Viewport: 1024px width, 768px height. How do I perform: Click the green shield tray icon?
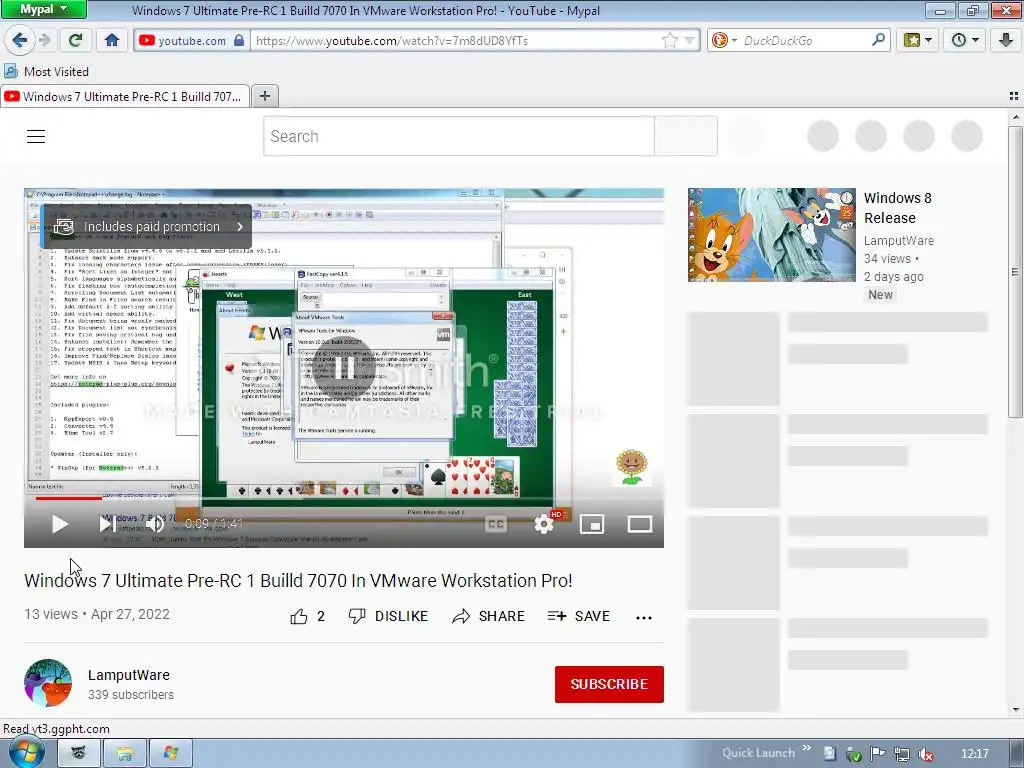click(854, 754)
